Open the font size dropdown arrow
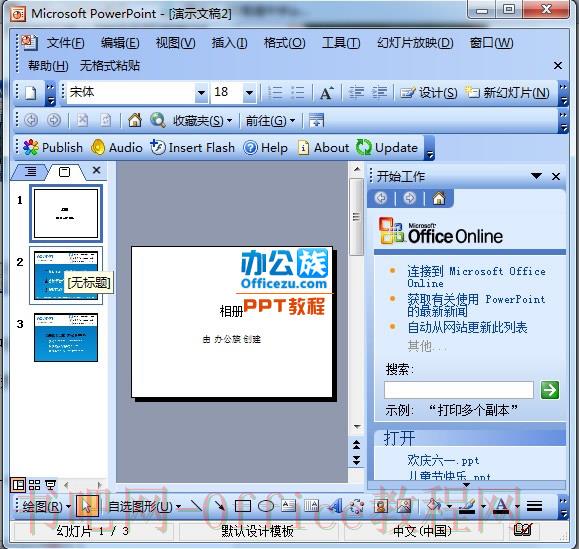This screenshot has height=549, width=579. point(250,92)
